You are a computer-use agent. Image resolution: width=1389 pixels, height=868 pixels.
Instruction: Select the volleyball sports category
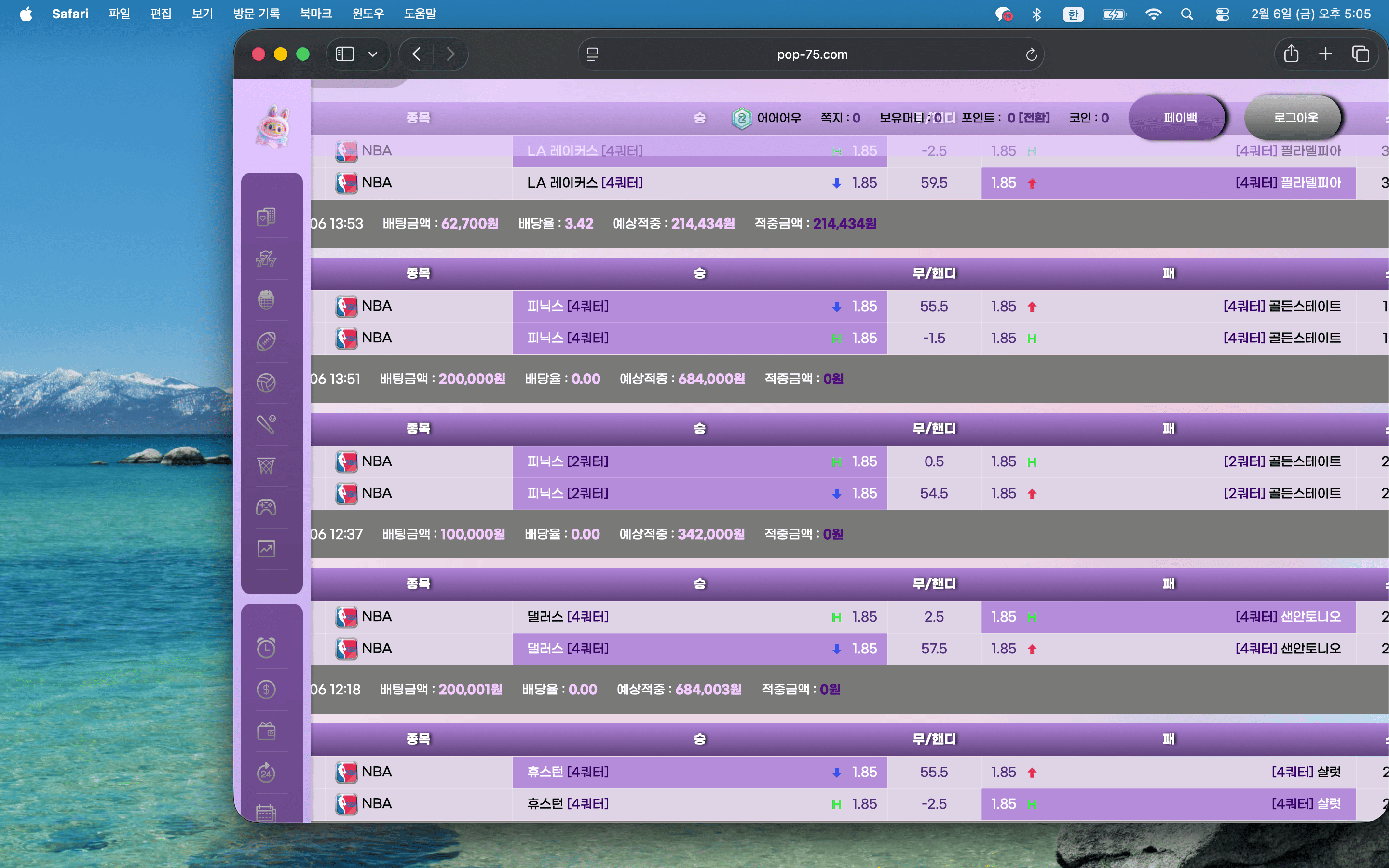click(265, 382)
